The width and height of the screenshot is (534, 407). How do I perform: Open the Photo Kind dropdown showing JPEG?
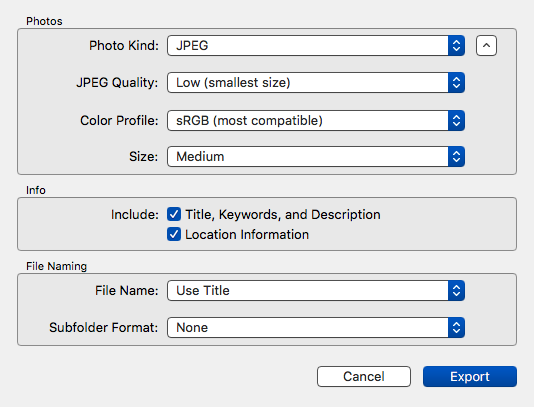pyautogui.click(x=316, y=45)
